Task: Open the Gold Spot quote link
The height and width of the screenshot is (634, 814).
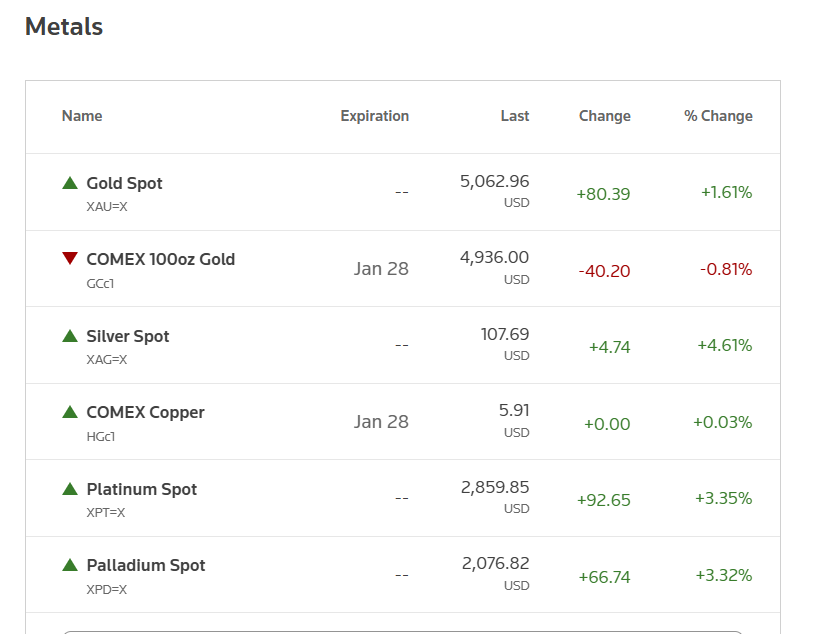Action: click(x=124, y=183)
